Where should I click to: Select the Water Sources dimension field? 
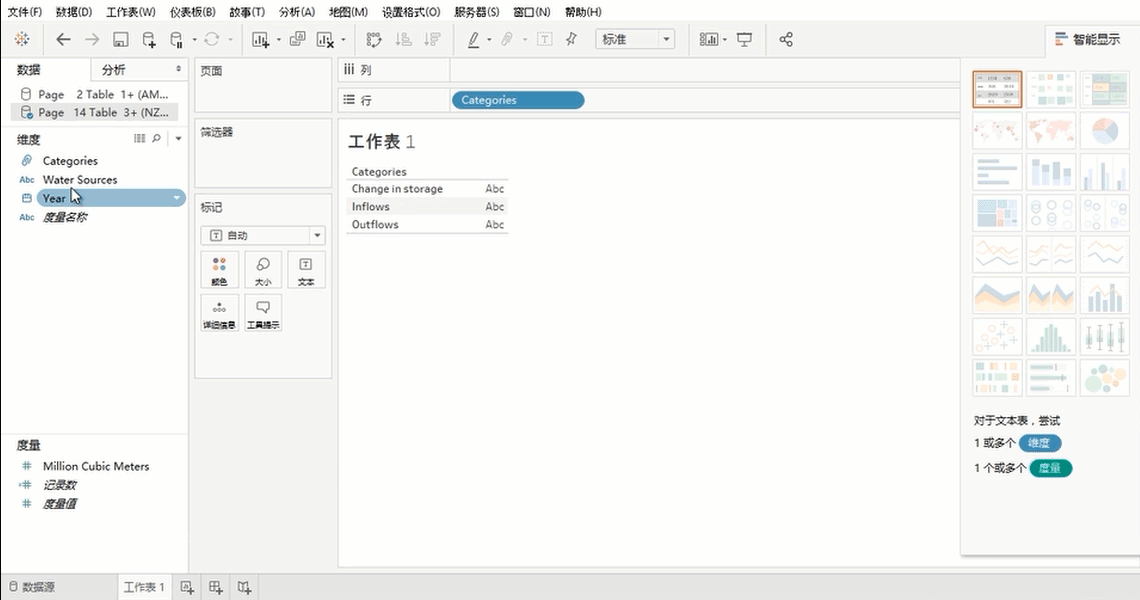click(x=80, y=180)
